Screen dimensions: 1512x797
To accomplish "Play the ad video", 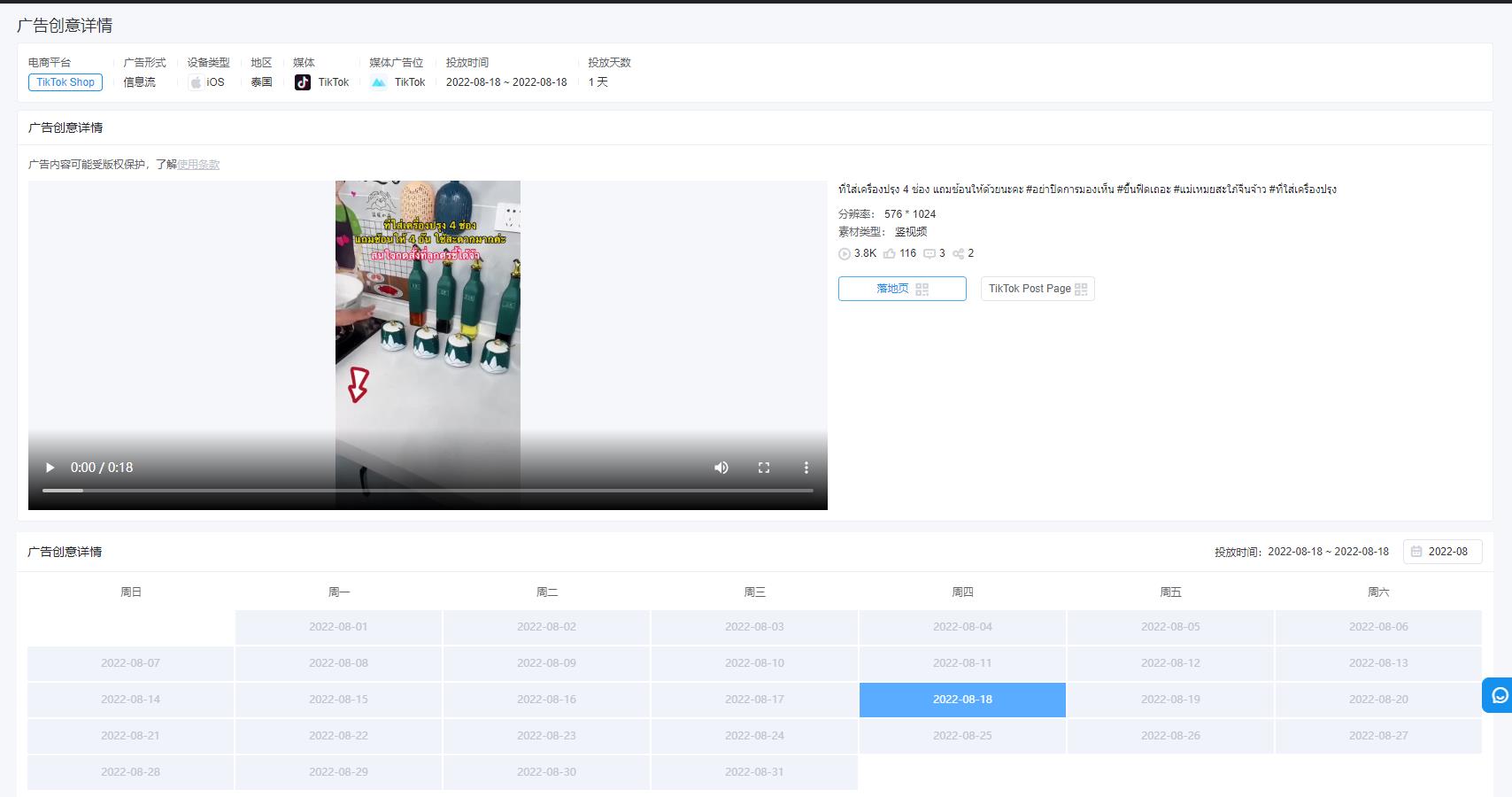I will tap(50, 468).
